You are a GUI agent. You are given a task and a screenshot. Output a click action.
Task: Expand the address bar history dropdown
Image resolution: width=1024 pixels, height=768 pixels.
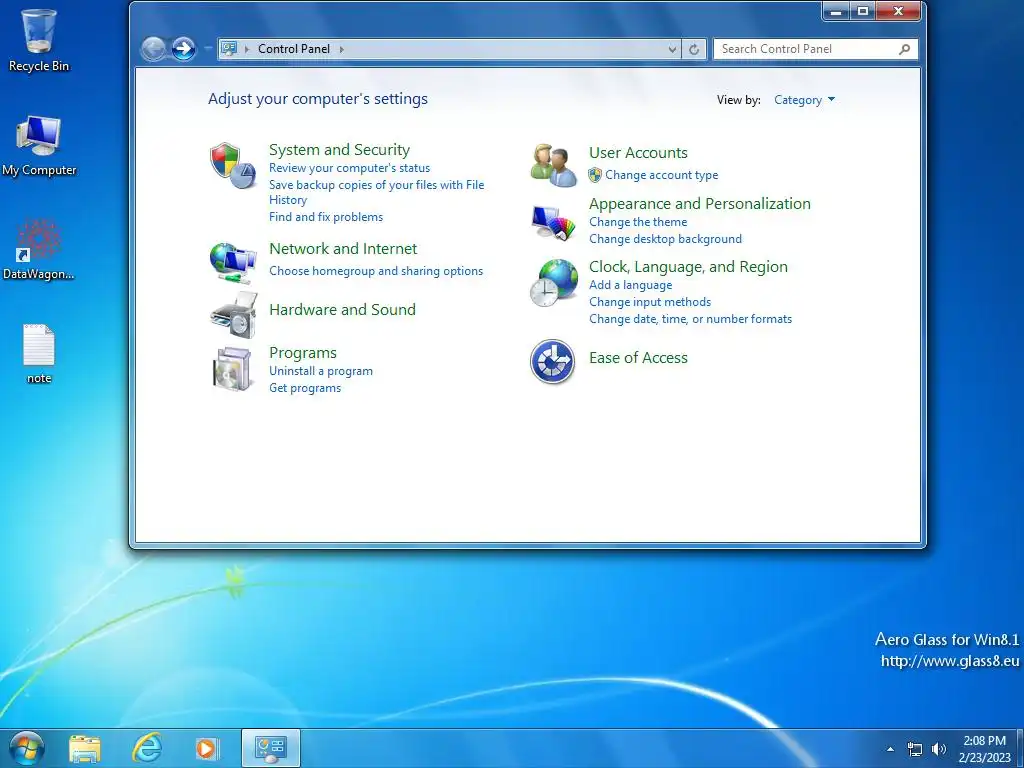coord(673,49)
